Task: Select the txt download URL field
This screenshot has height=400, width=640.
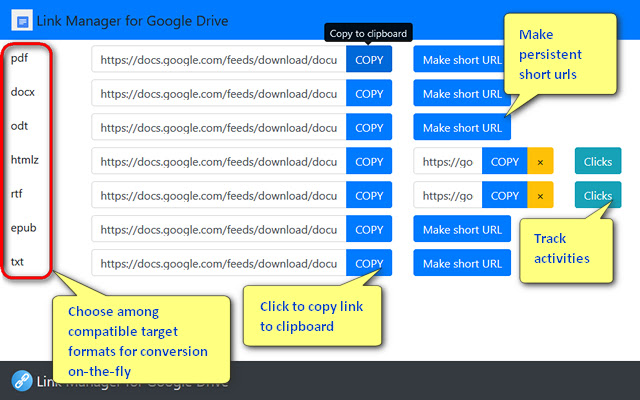Action: tap(219, 262)
